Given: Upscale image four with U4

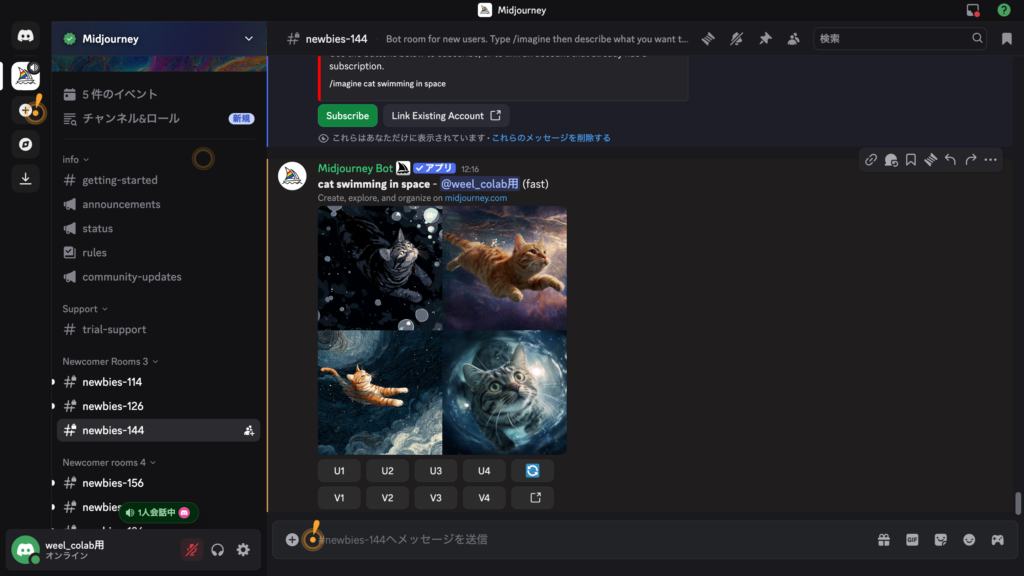Looking at the screenshot, I should click(x=484, y=471).
